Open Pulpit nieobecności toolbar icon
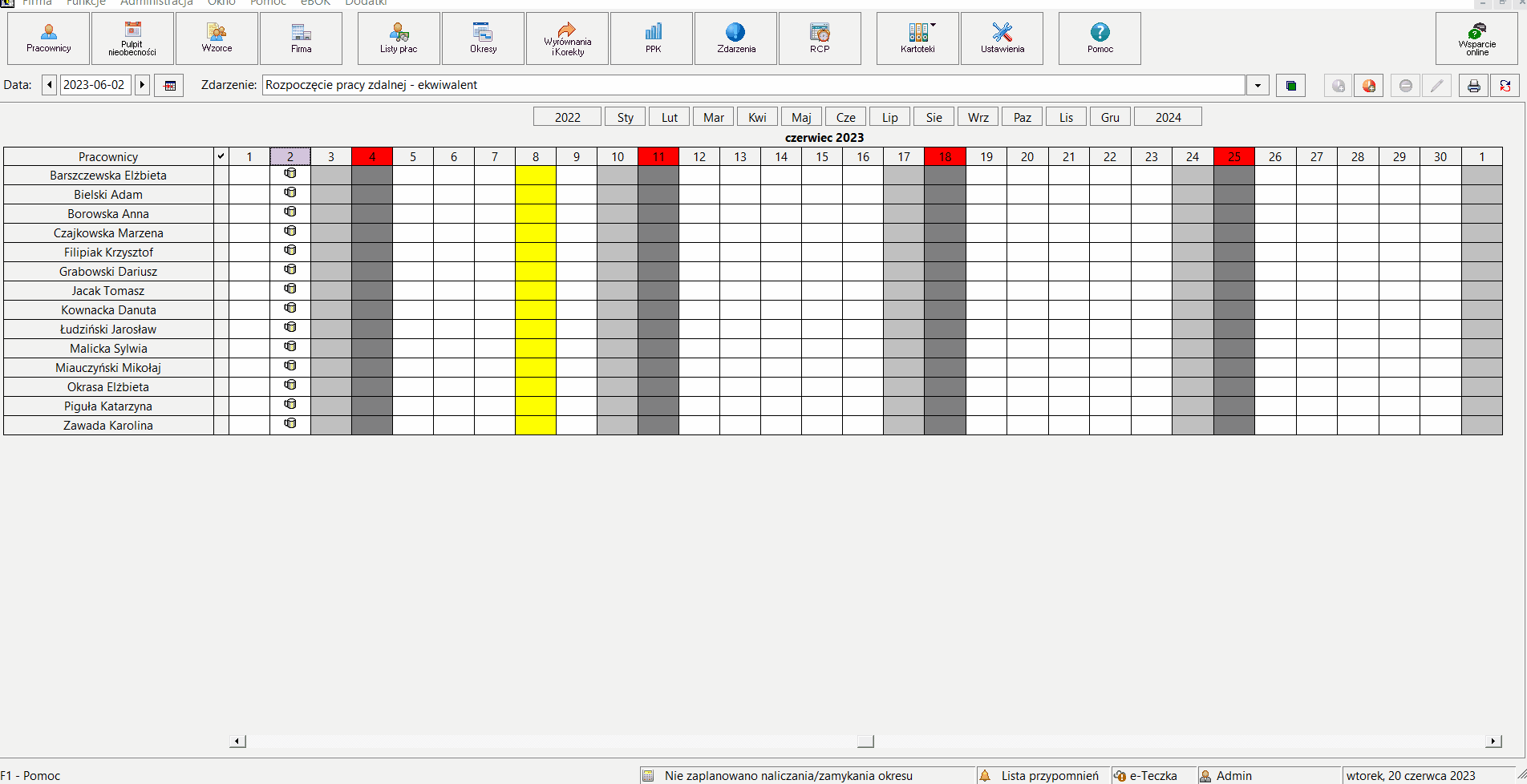Viewport: 1527px width, 784px height. 132,38
